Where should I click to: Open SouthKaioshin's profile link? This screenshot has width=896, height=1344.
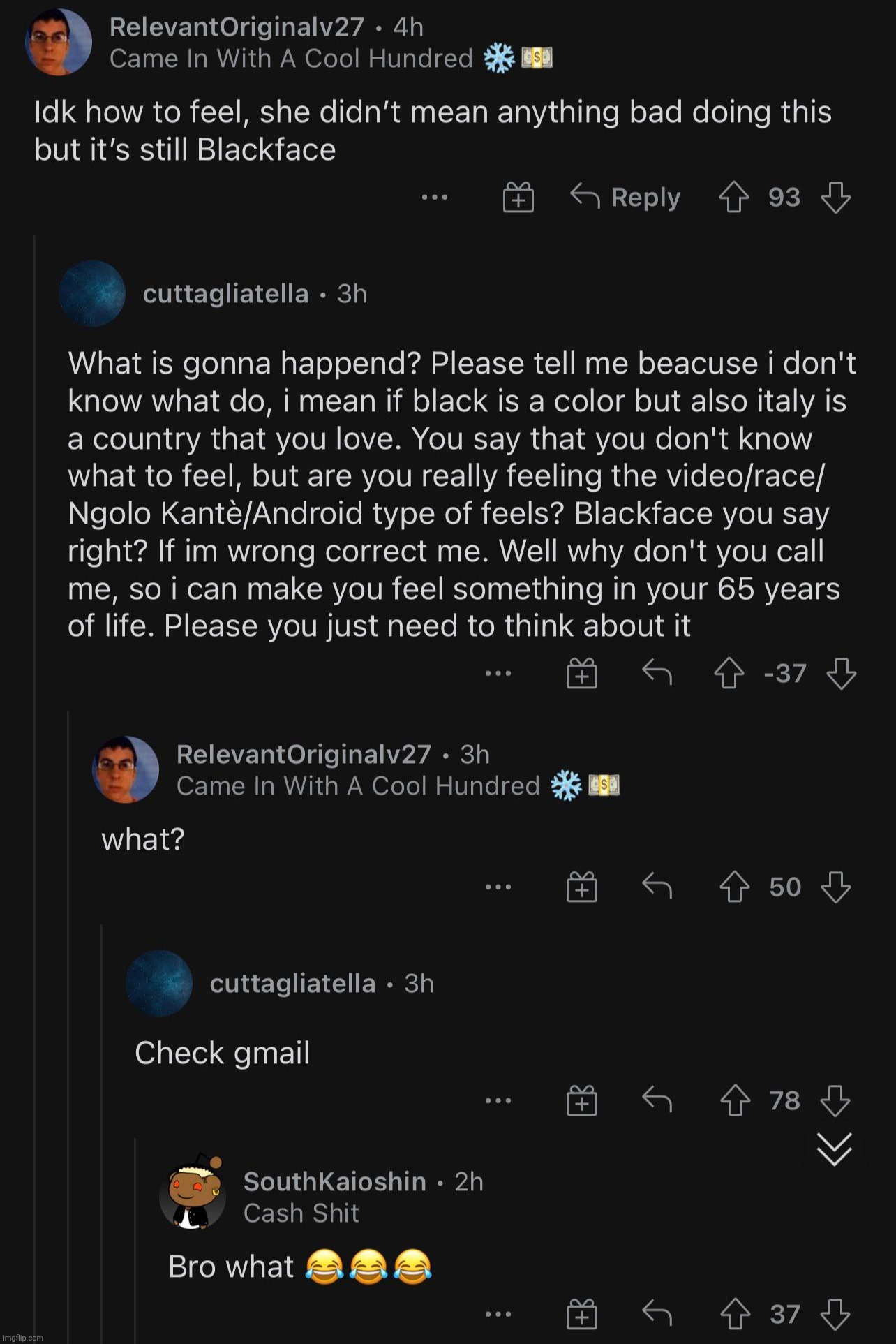point(335,1181)
